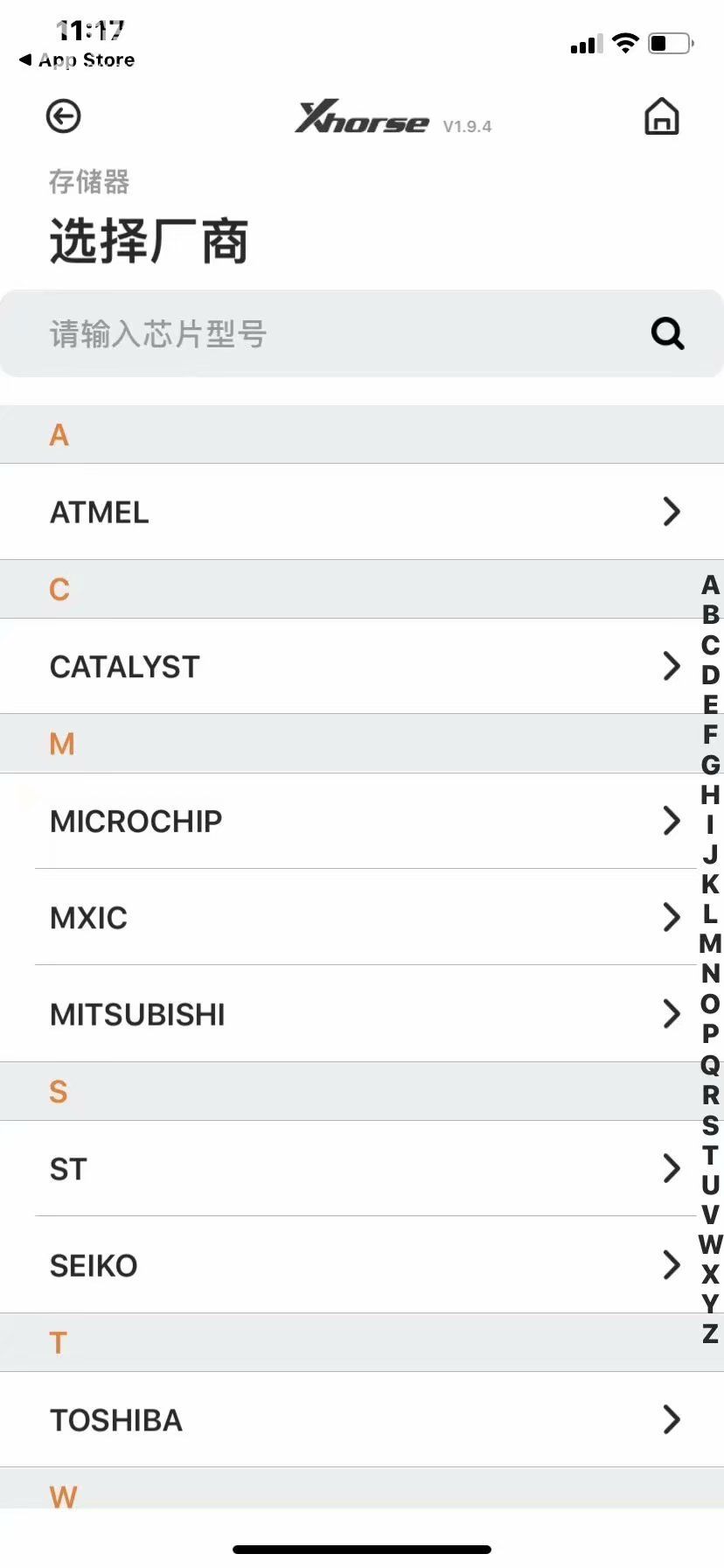Screen dimensions: 724x1568
Task: Go to home via house icon
Action: [x=662, y=115]
